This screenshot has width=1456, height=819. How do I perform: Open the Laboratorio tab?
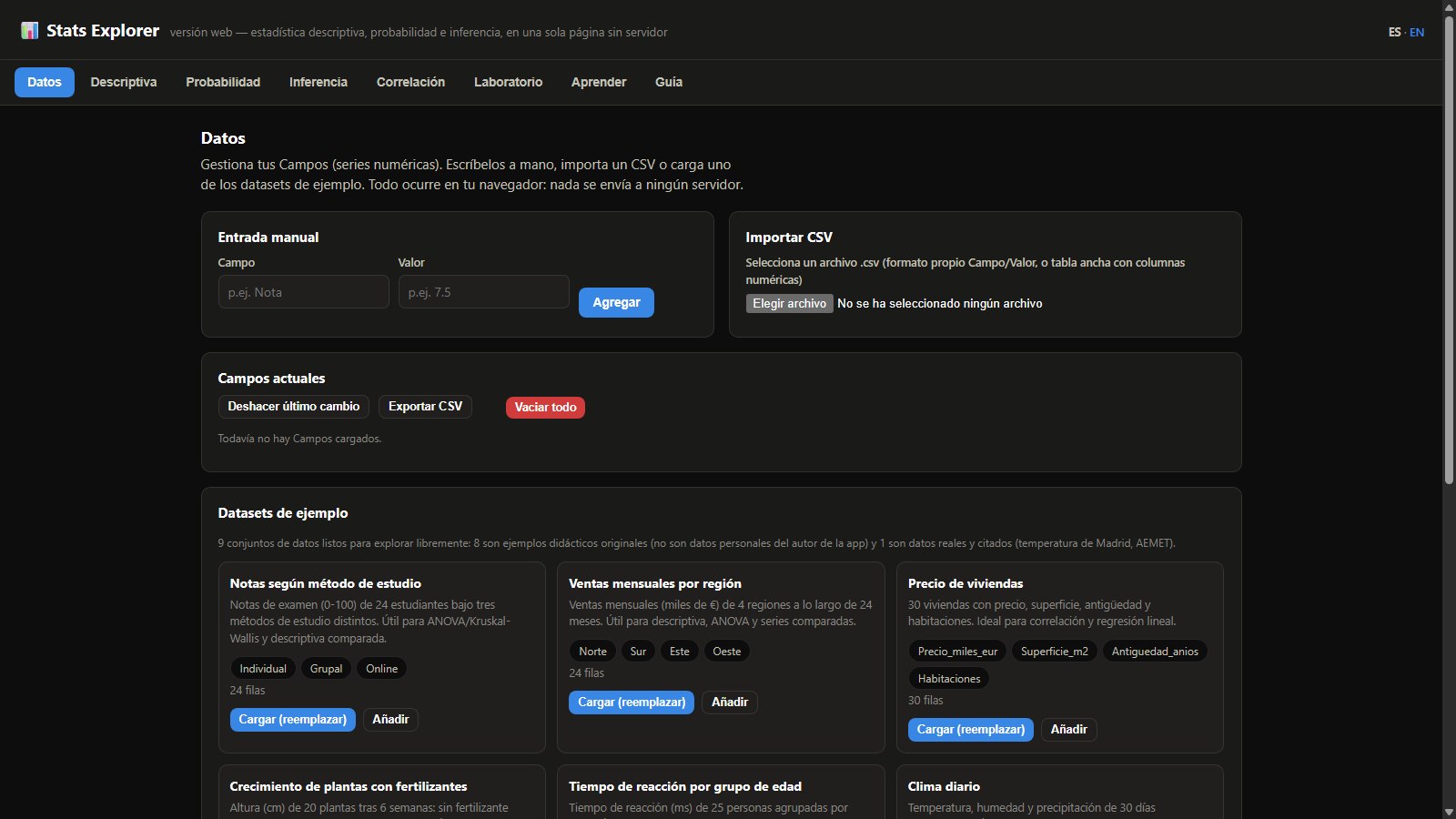pos(508,82)
